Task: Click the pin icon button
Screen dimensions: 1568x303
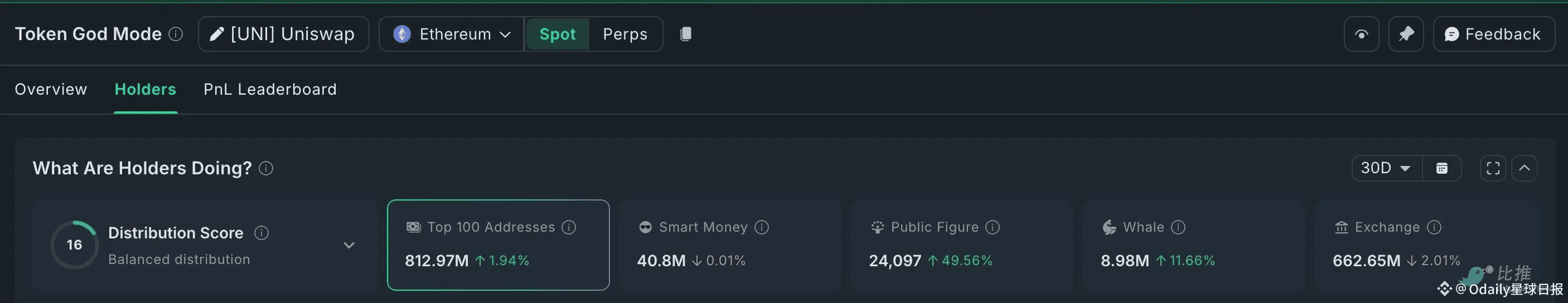Action: coord(1406,34)
